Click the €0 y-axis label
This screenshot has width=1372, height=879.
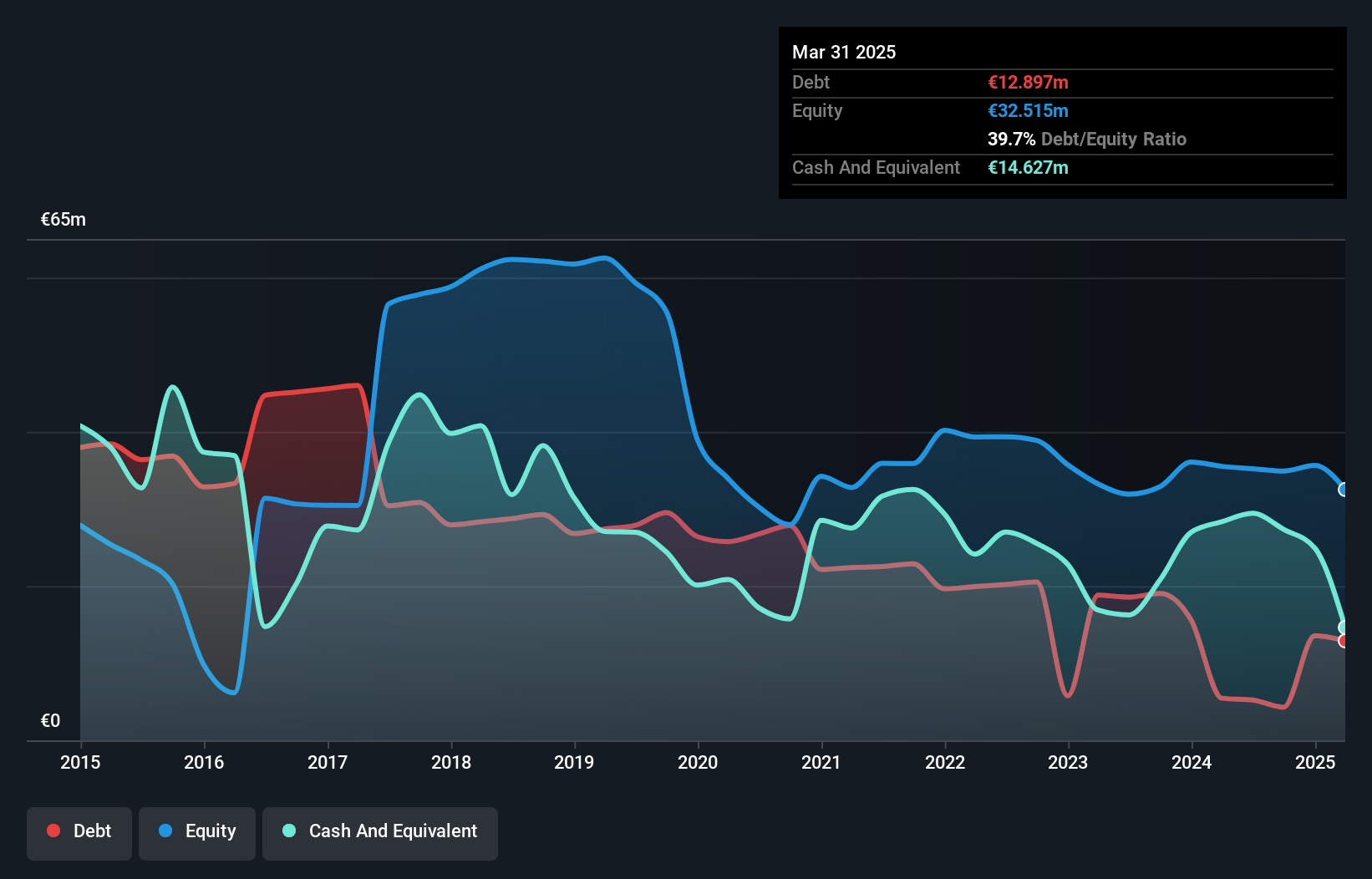(x=51, y=720)
